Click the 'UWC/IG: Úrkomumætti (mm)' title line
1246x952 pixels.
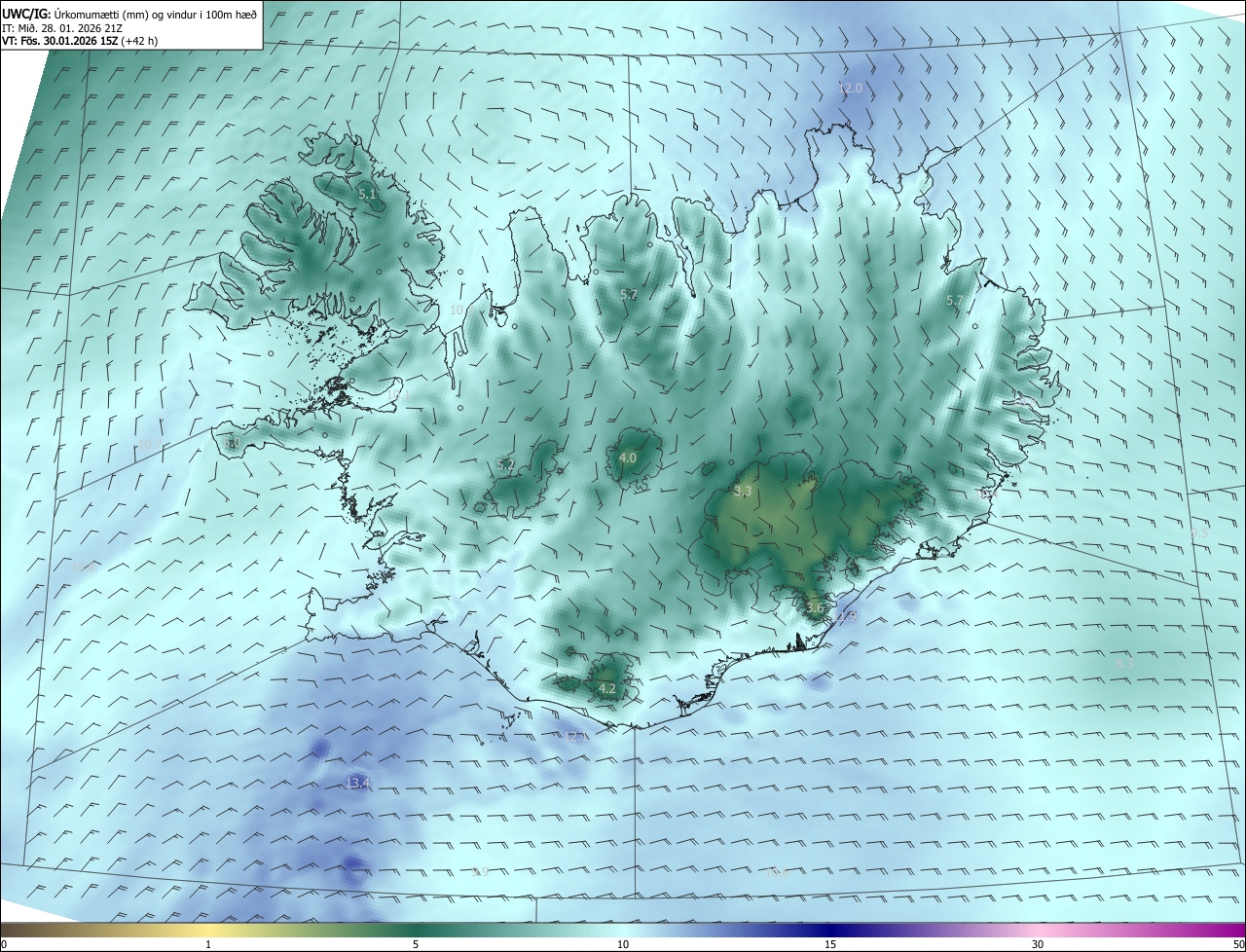(129, 15)
